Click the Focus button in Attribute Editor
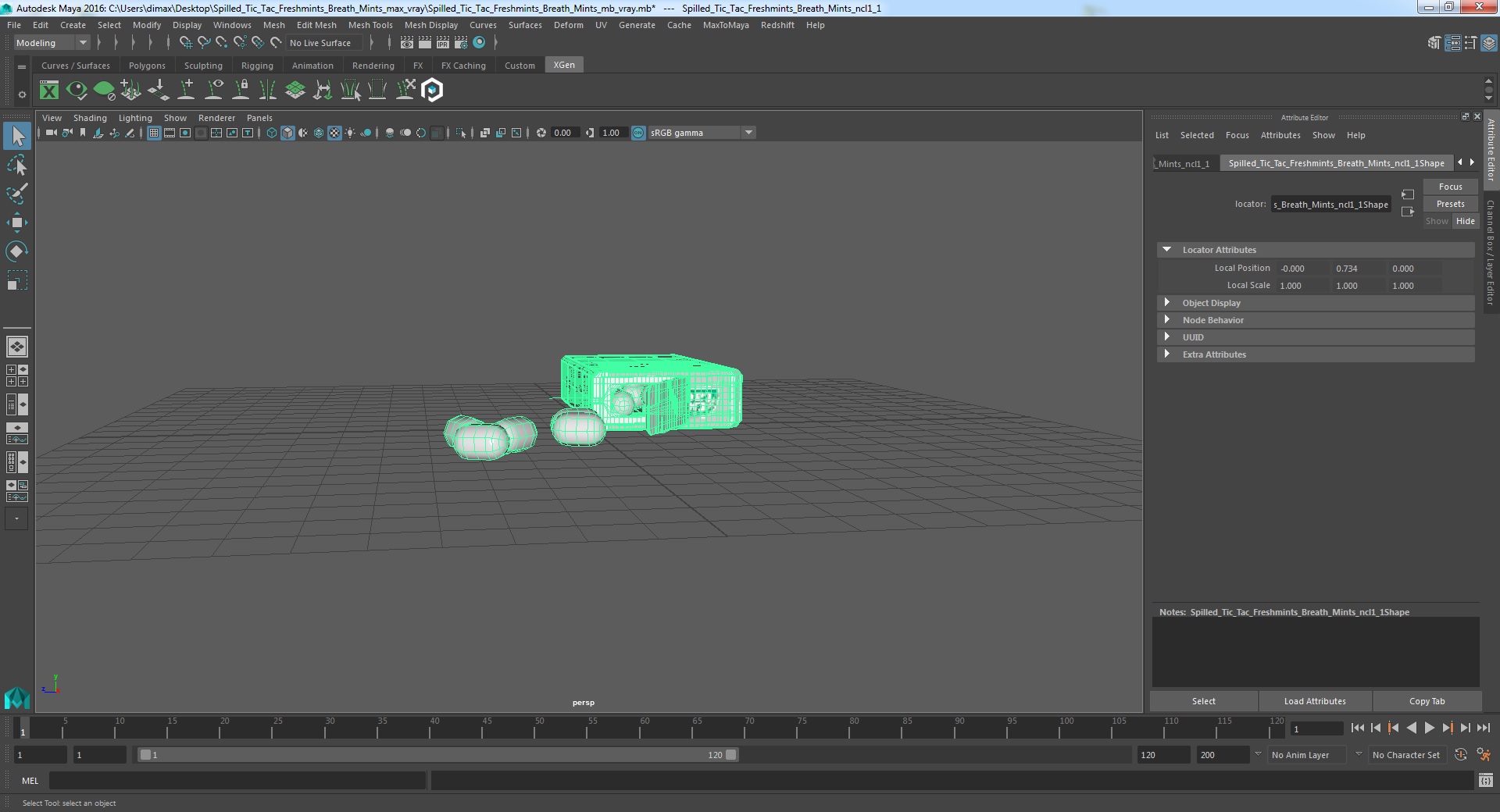The width and height of the screenshot is (1500, 812). 1450,187
